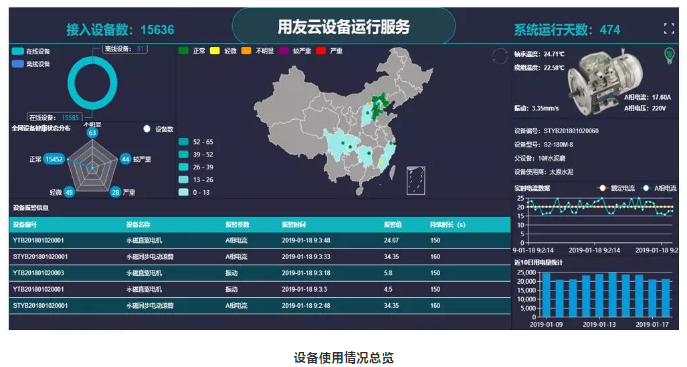
Task: Click the green lightbulb icon above the motor
Action: pos(669,56)
